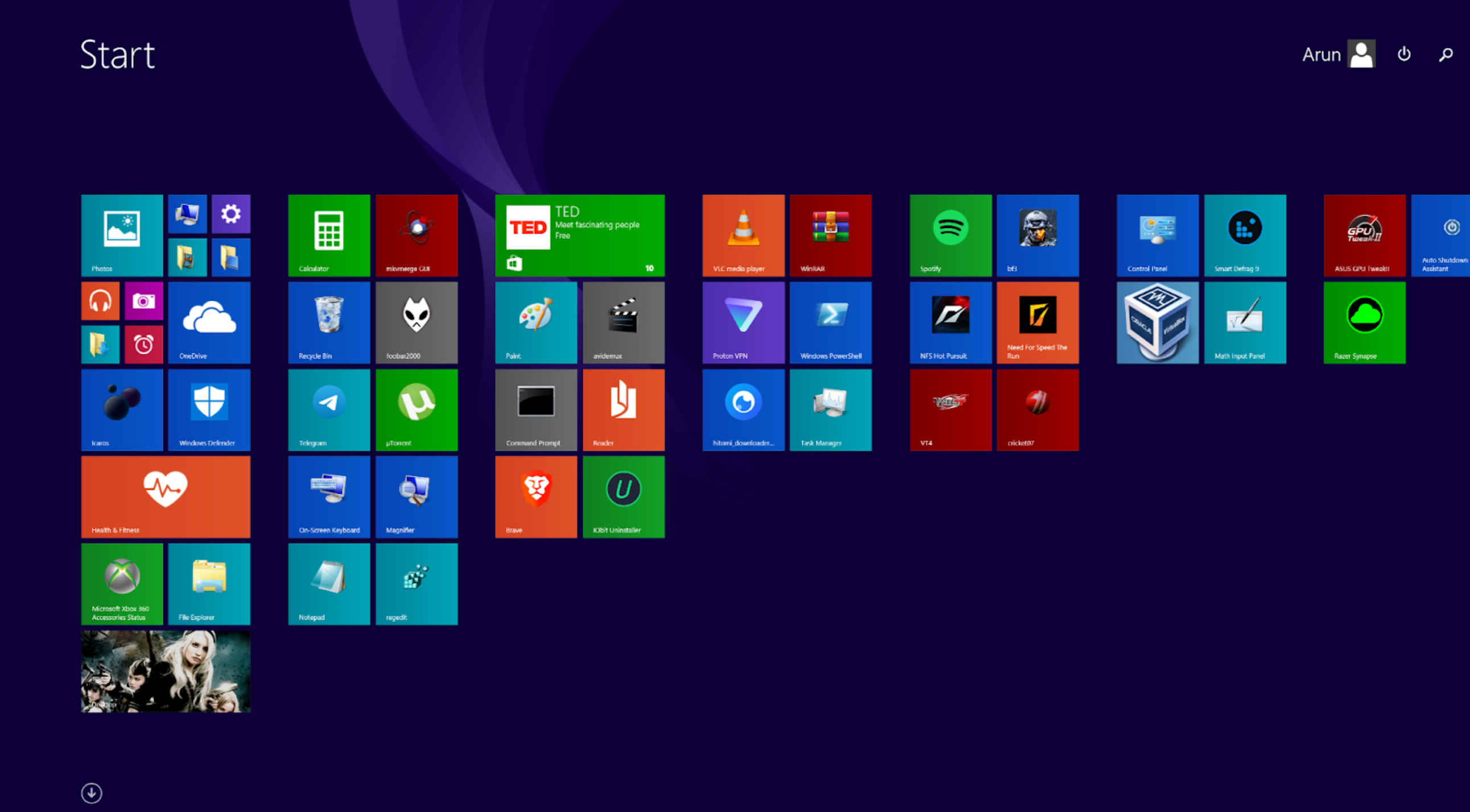Open the small PC settings gear tile
The height and width of the screenshot is (812, 1470).
(x=230, y=214)
